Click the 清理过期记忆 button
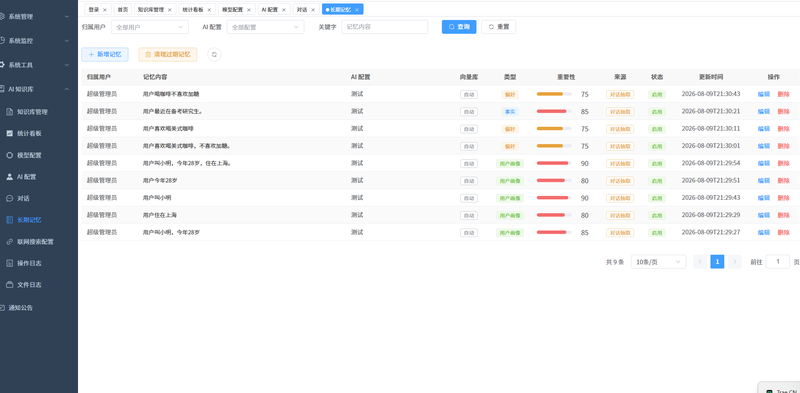This screenshot has width=800, height=393. coord(168,54)
